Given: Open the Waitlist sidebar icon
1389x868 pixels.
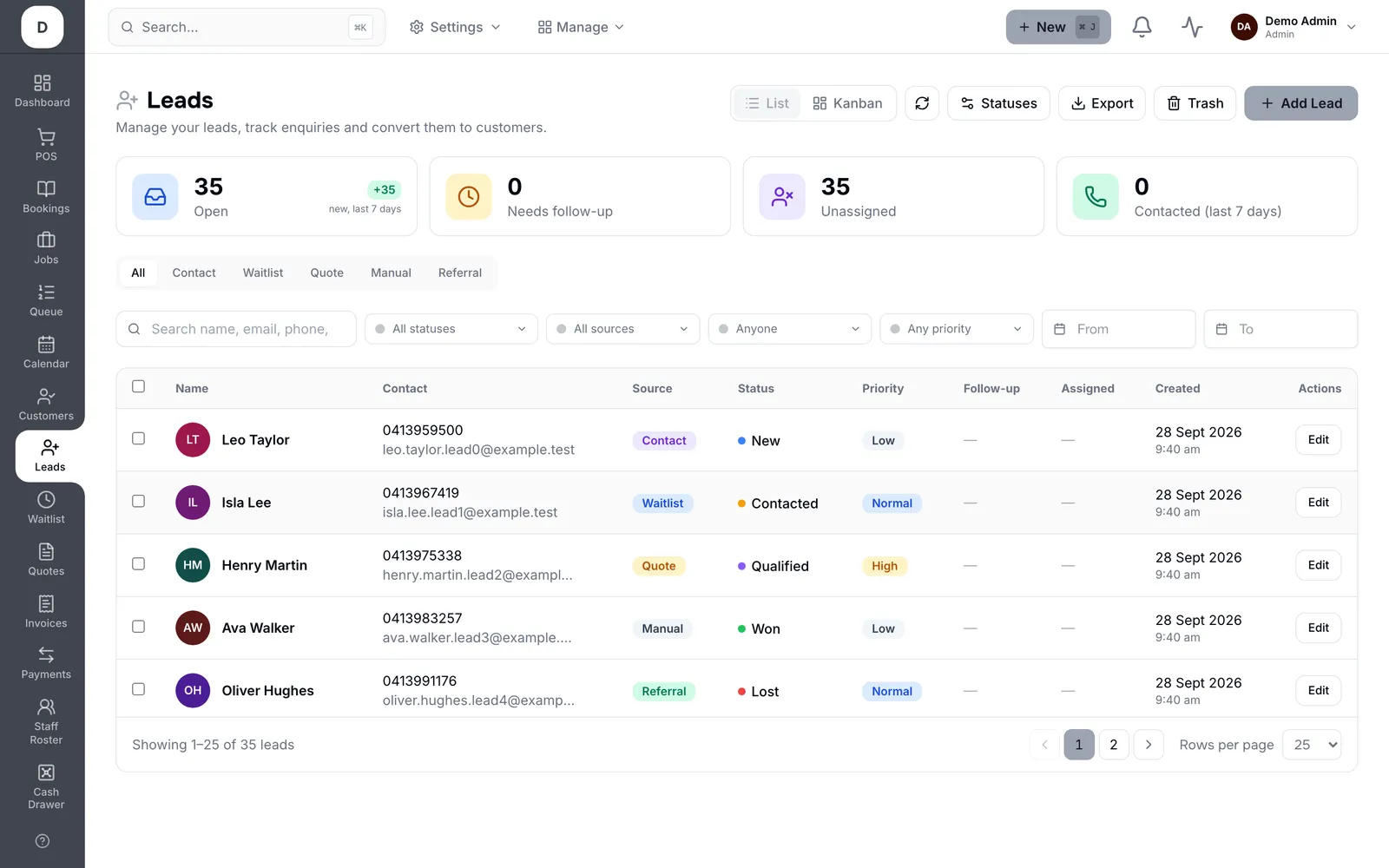Looking at the screenshot, I should click(46, 500).
